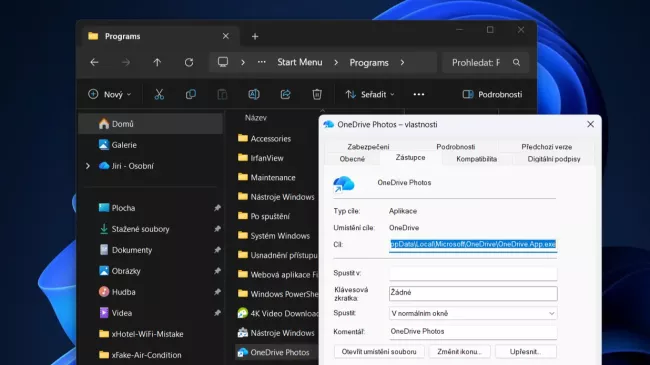Open the See more toolbar options

[x=419, y=95]
